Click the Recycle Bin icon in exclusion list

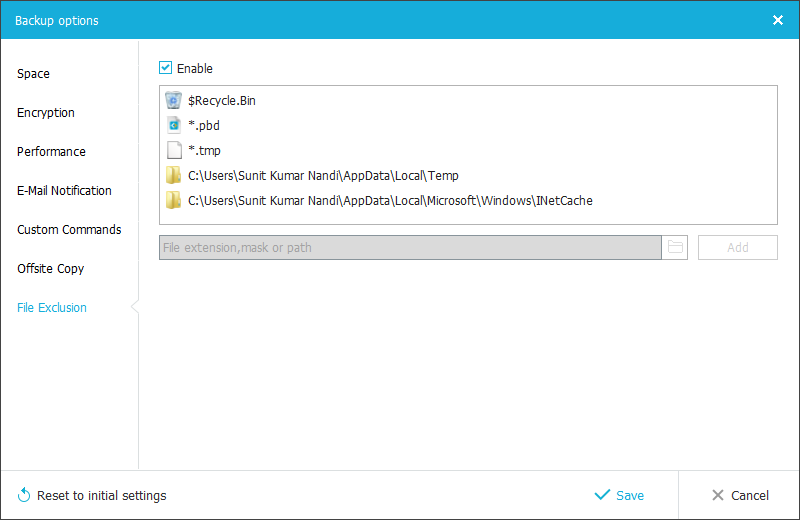click(174, 100)
